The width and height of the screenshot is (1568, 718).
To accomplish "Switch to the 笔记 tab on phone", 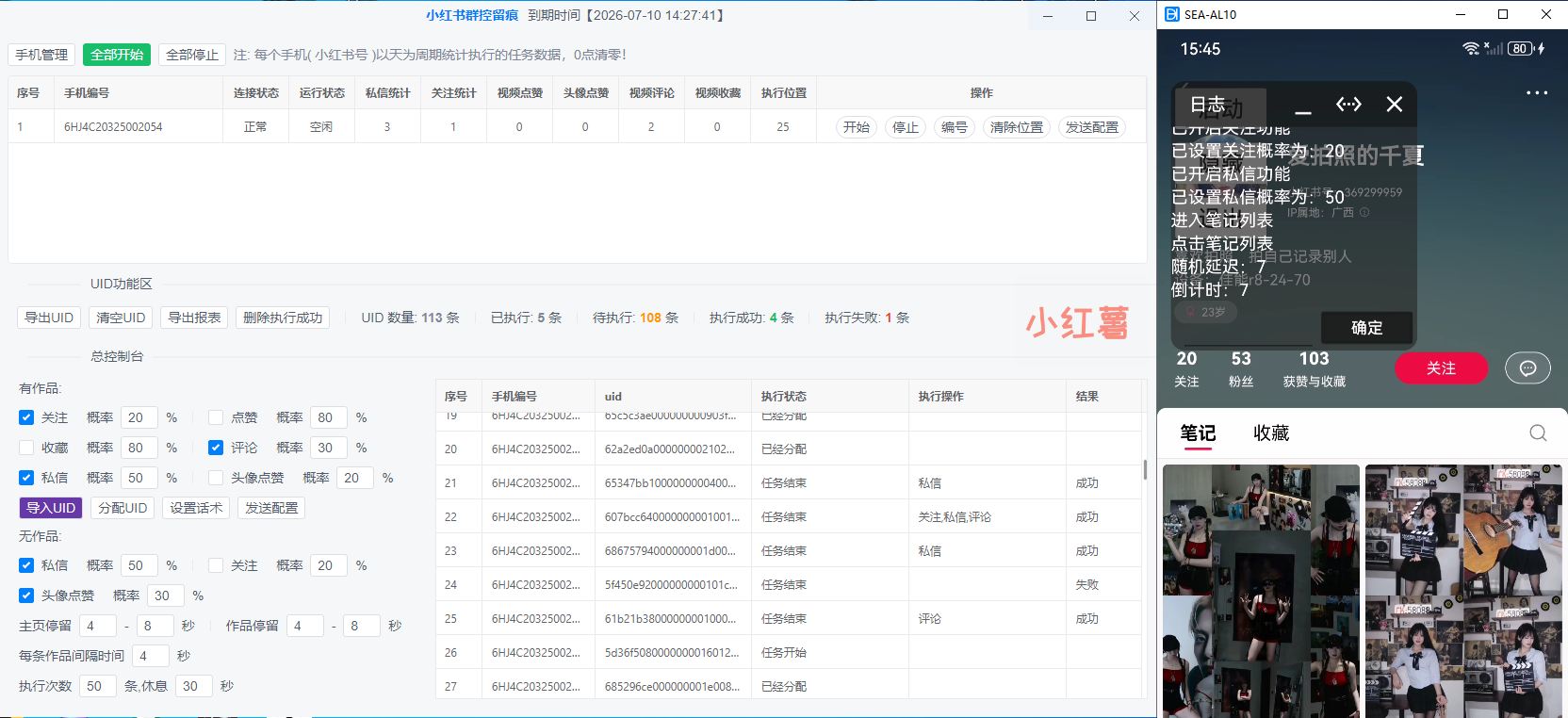I will click(1198, 433).
